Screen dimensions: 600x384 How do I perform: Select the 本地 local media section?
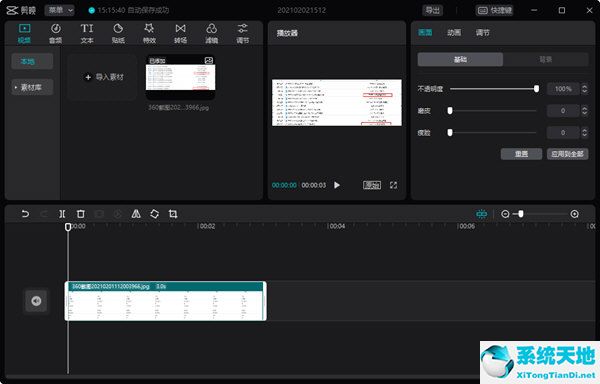click(32, 61)
